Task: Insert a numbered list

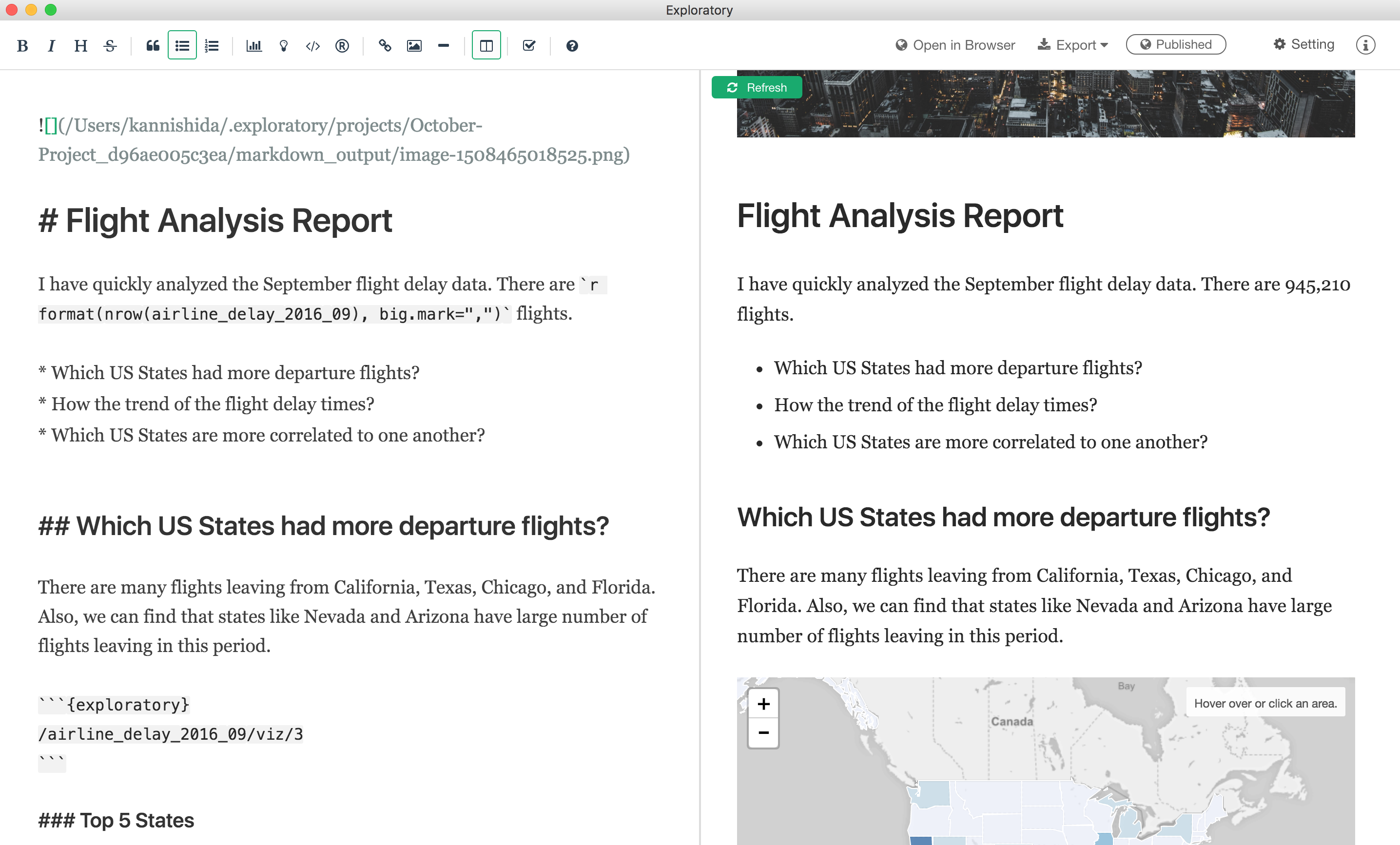Action: click(212, 45)
